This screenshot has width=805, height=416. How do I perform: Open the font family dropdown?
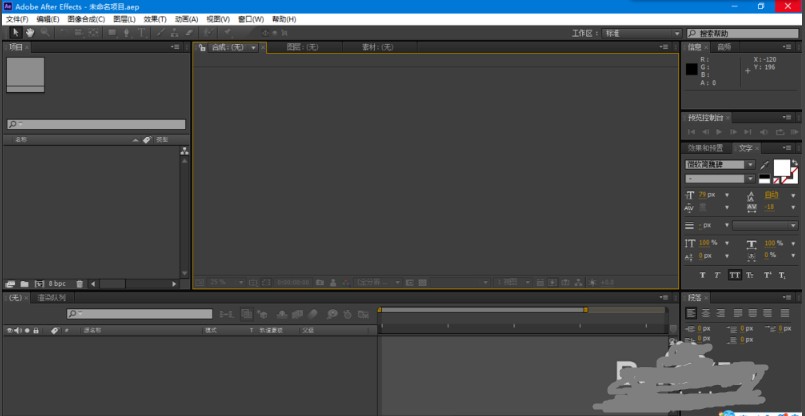click(720, 165)
